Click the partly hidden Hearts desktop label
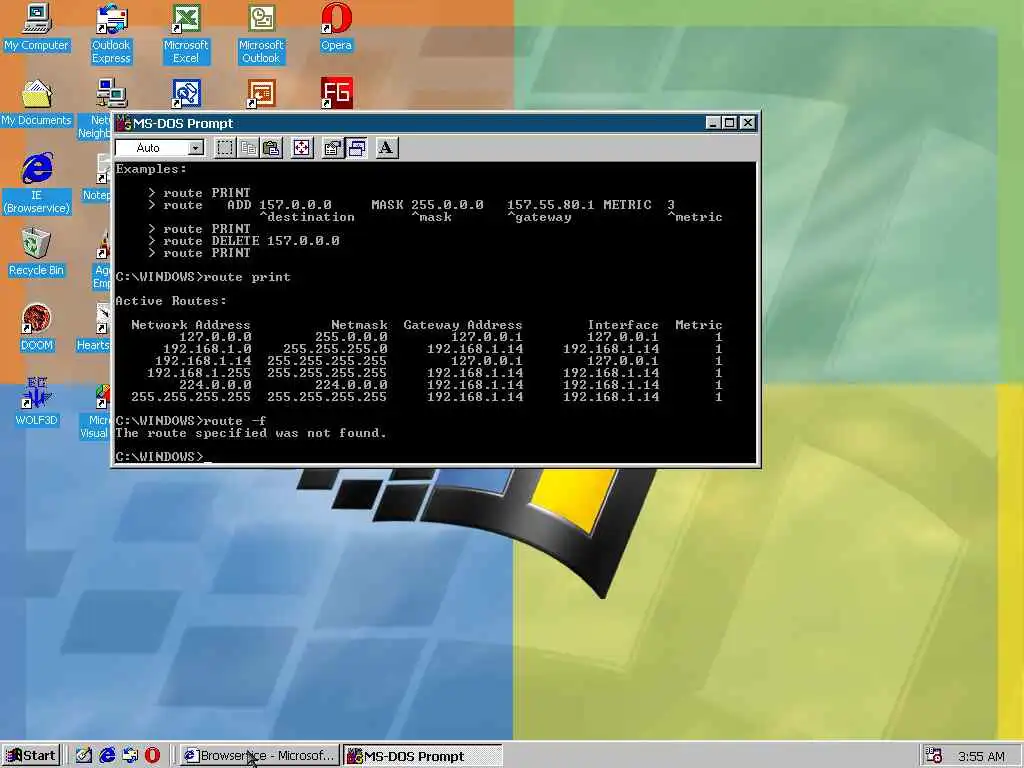The width and height of the screenshot is (1024, 768). (93, 345)
